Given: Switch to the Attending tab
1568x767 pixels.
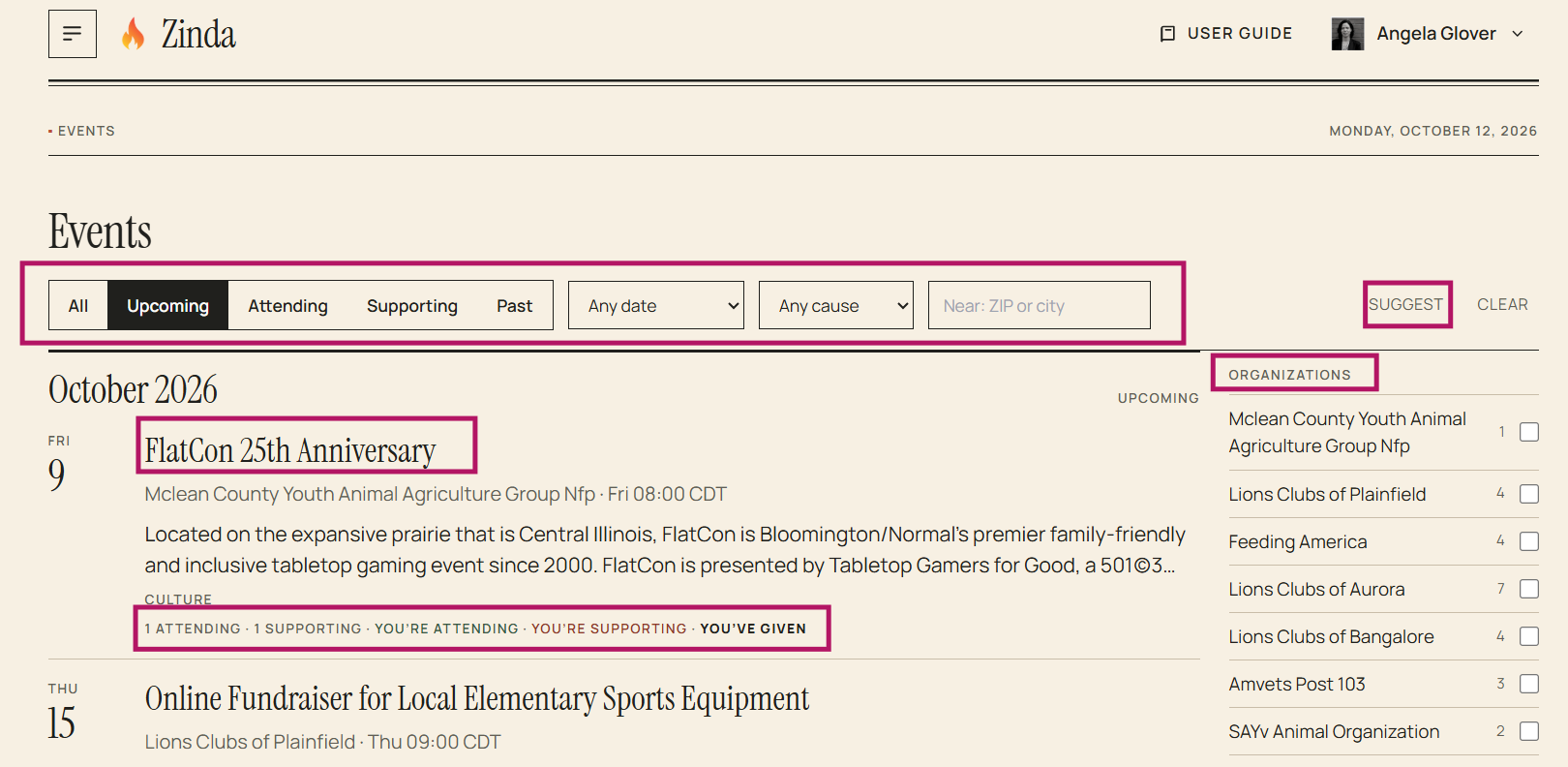Looking at the screenshot, I should pyautogui.click(x=287, y=305).
